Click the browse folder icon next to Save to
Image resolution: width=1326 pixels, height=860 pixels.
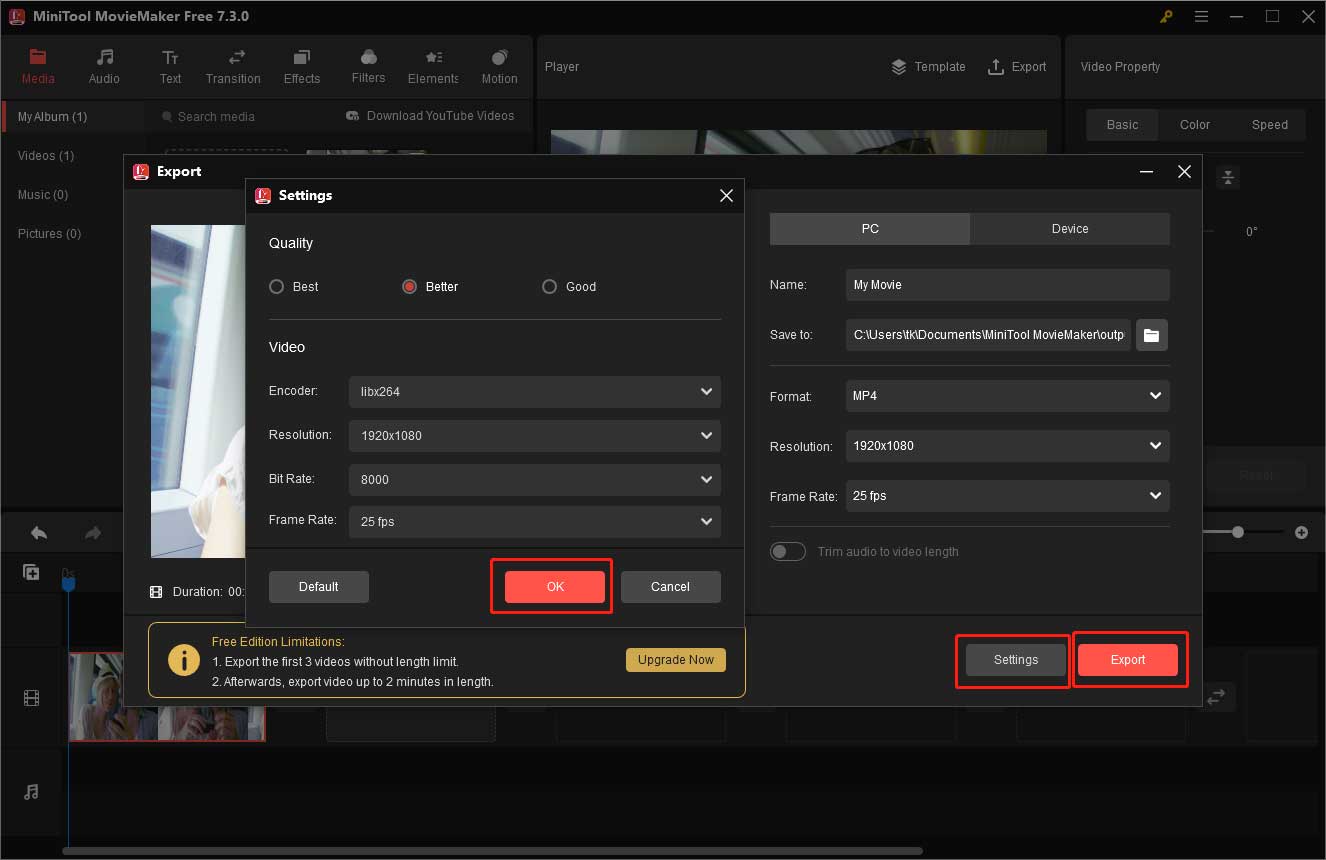pos(1151,335)
